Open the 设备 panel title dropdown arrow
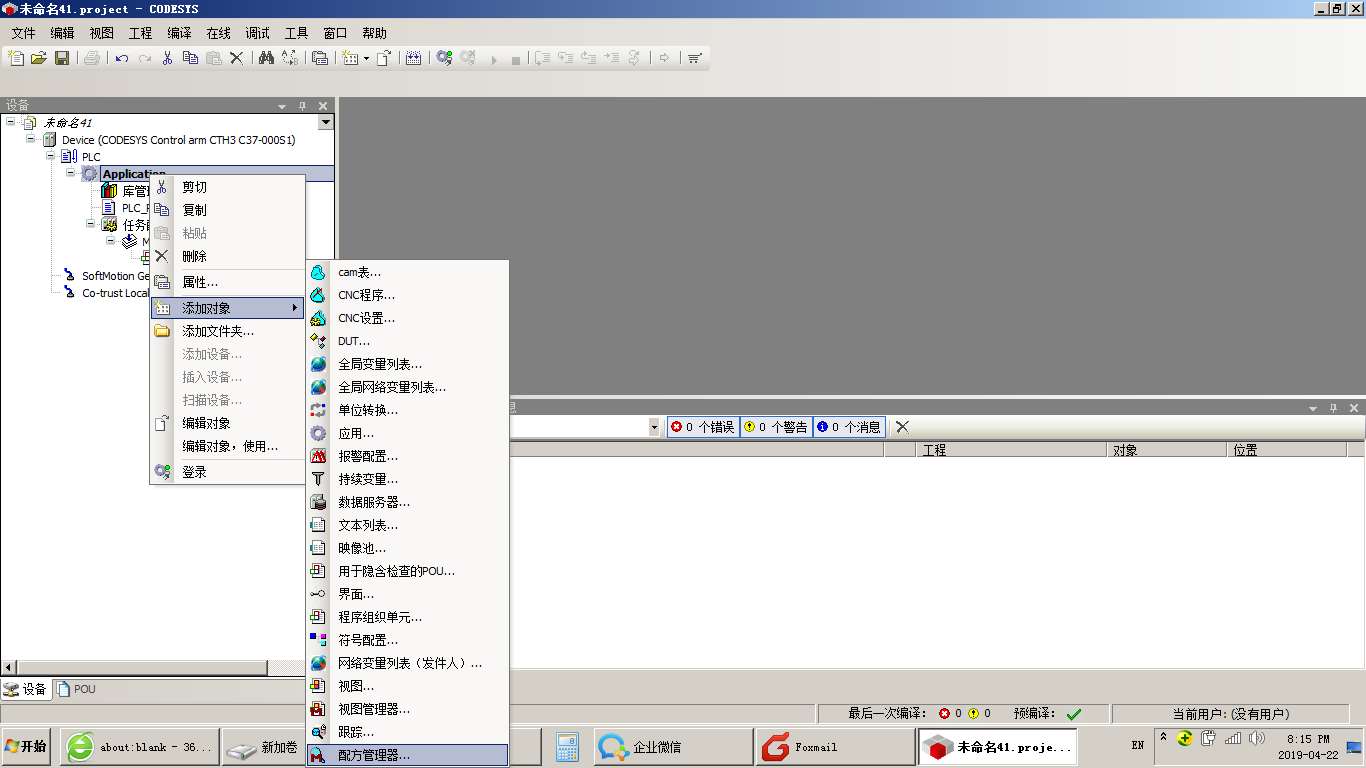Screen dimensions: 1366x768 coord(282,106)
